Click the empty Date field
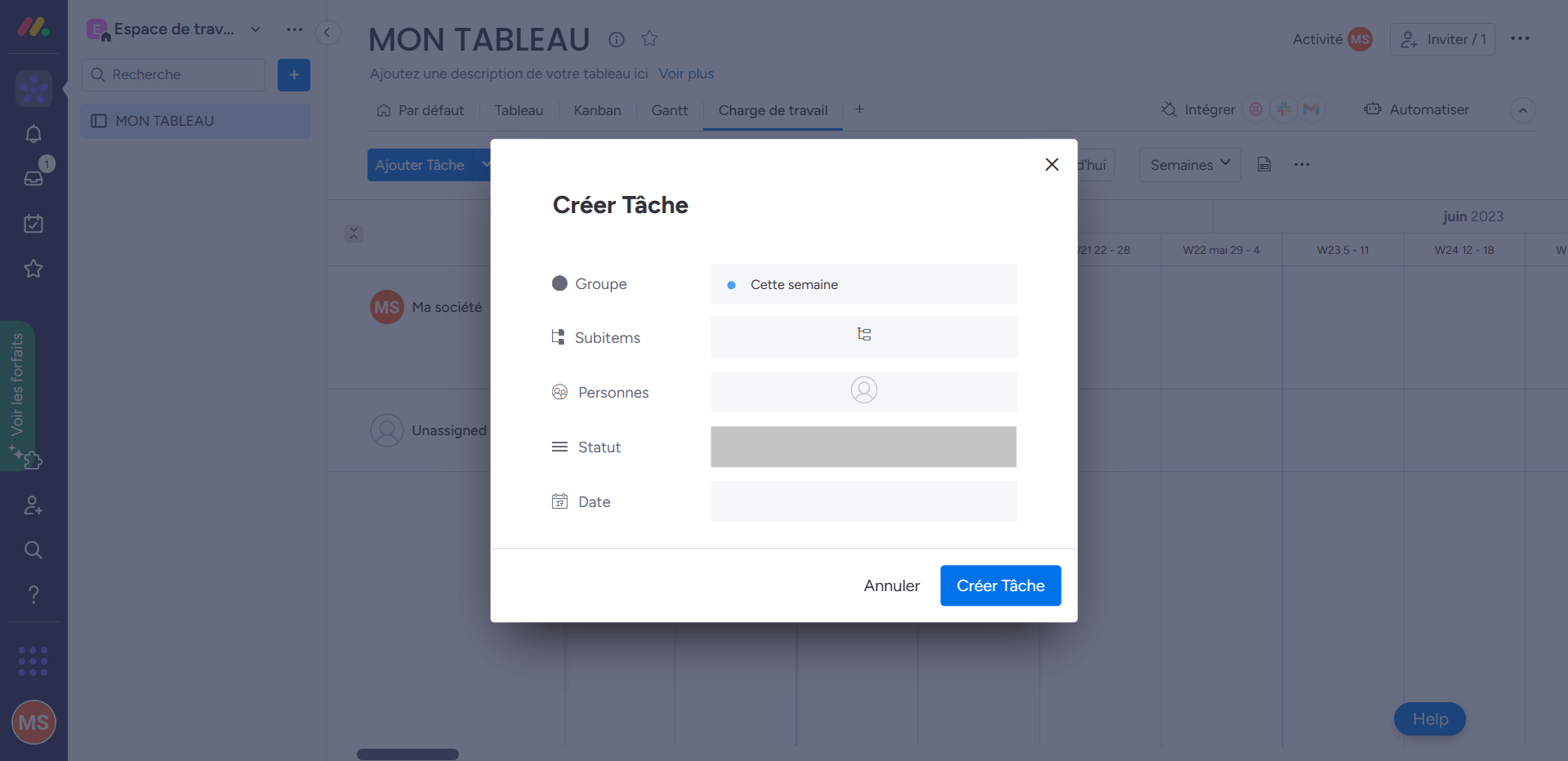 point(863,501)
